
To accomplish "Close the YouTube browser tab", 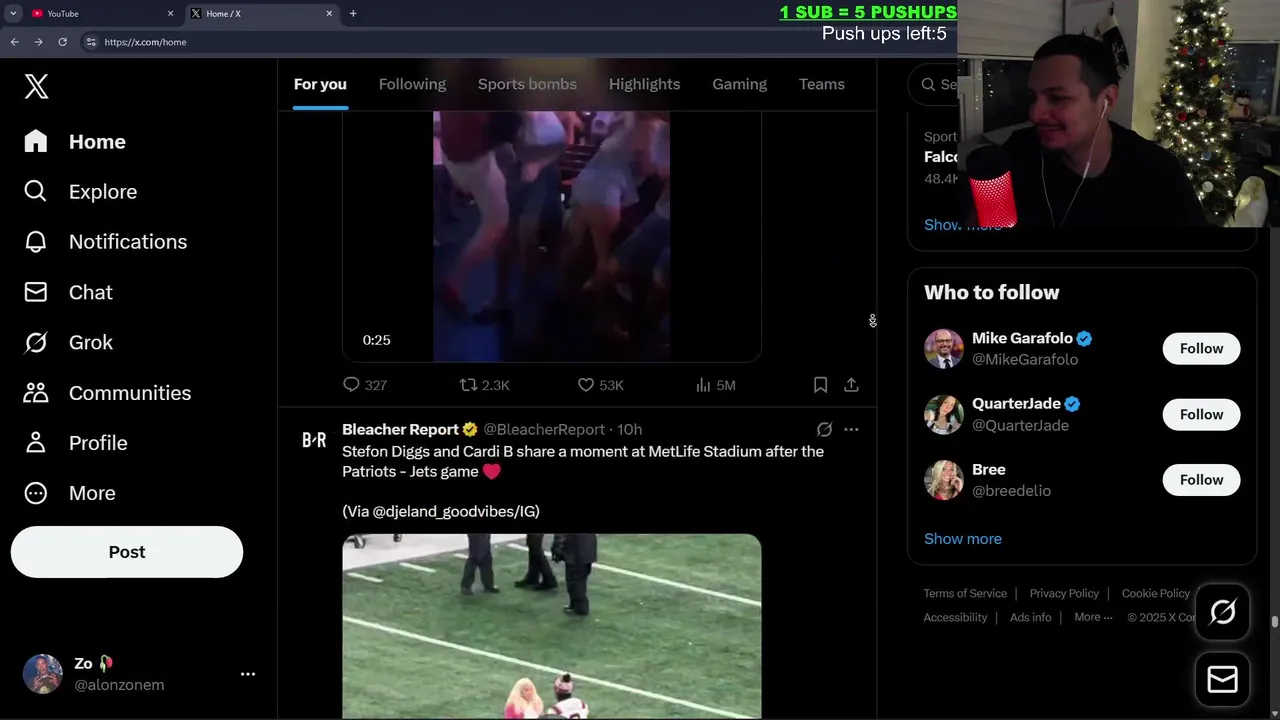I will click(x=170, y=13).
